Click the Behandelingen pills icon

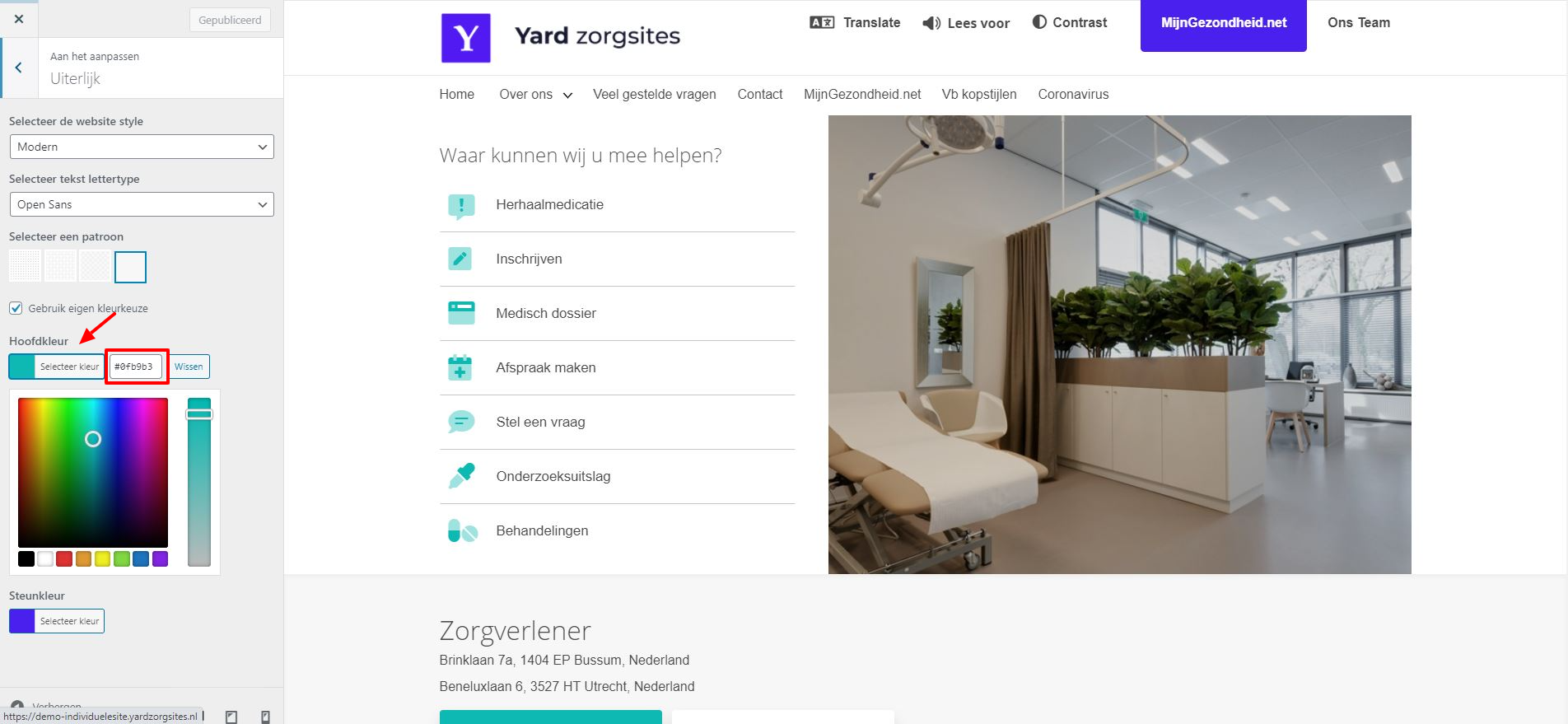tap(462, 530)
